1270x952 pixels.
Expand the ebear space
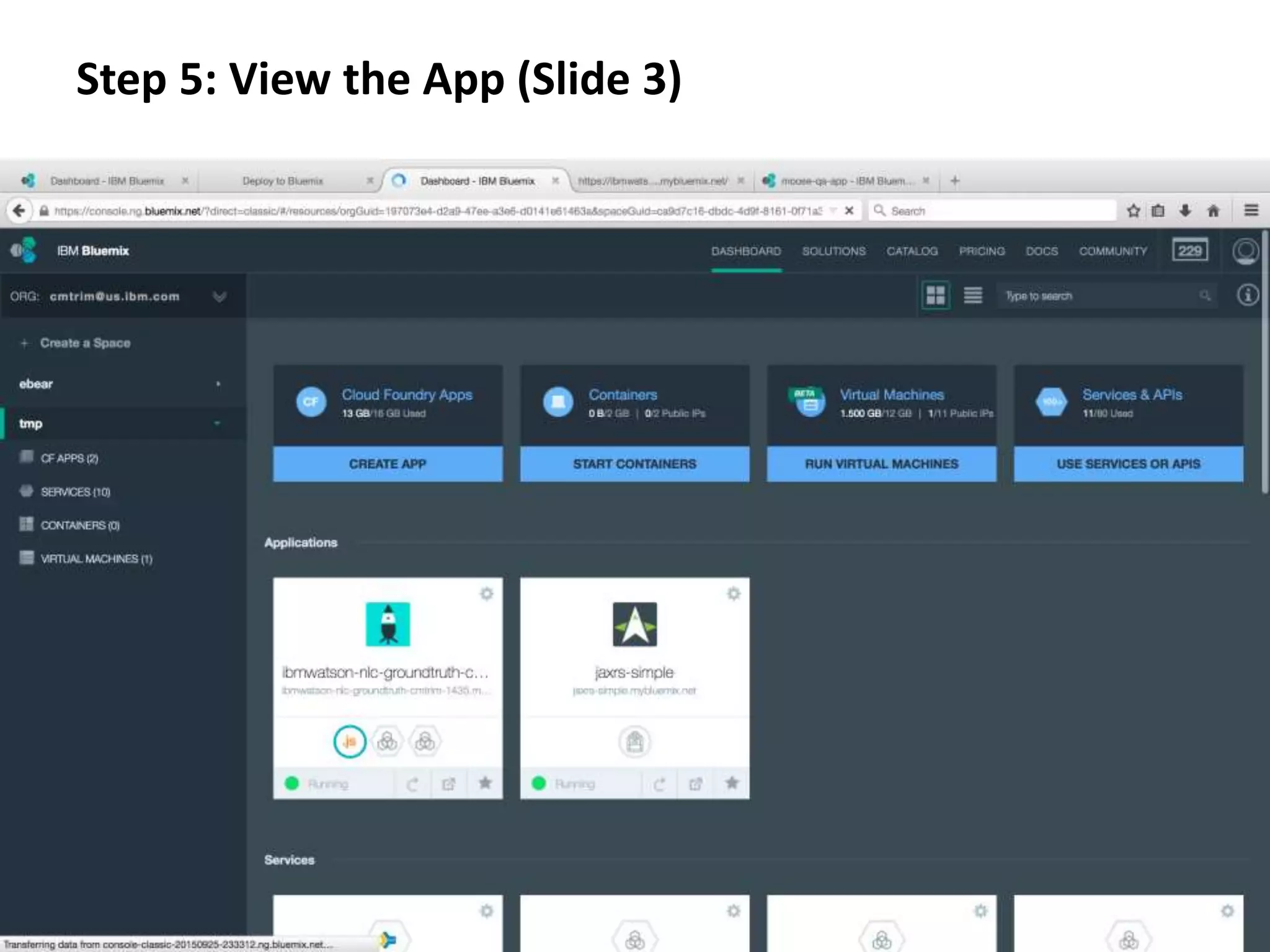[218, 384]
